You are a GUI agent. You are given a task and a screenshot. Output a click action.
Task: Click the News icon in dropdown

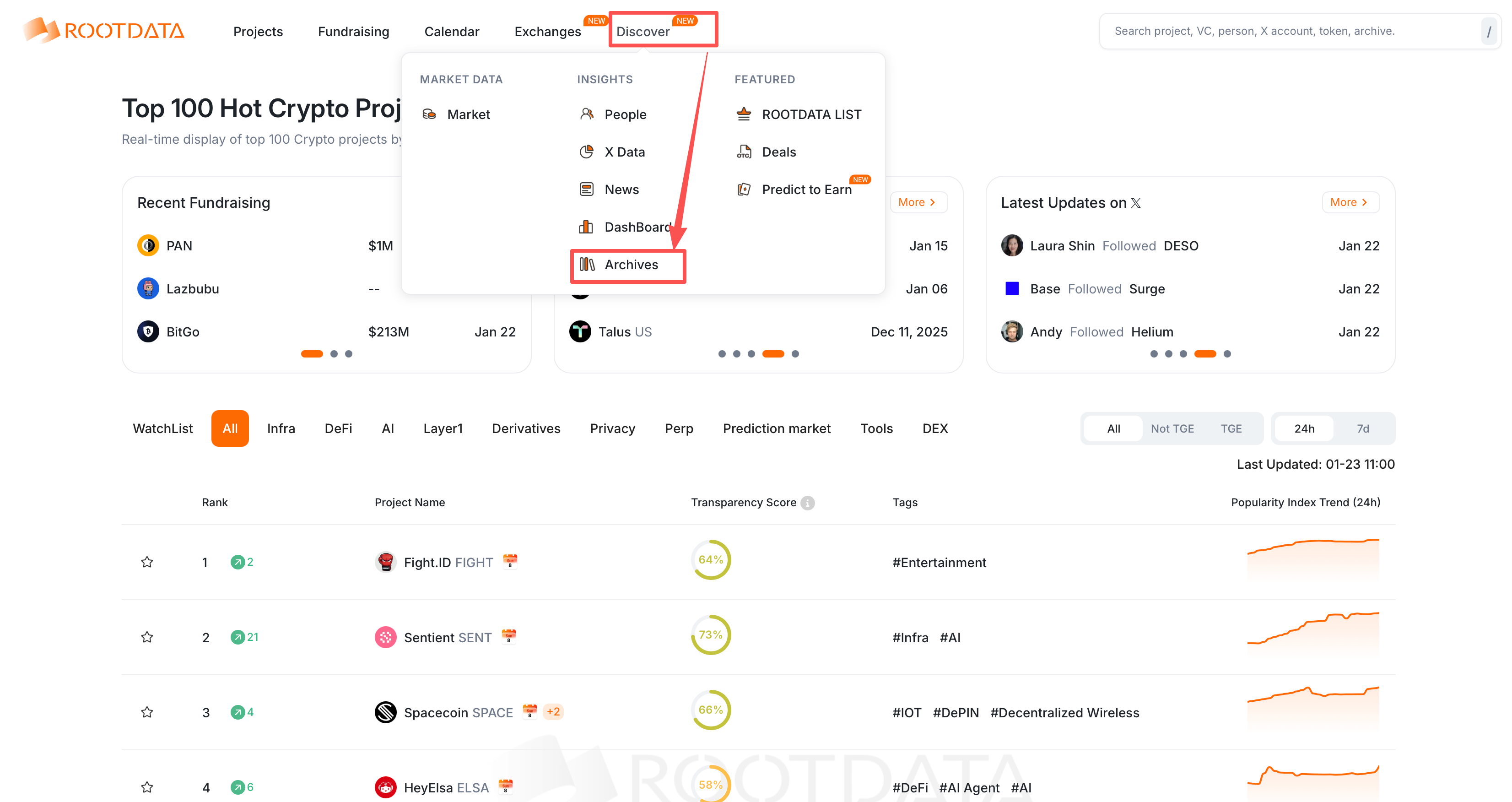[586, 189]
